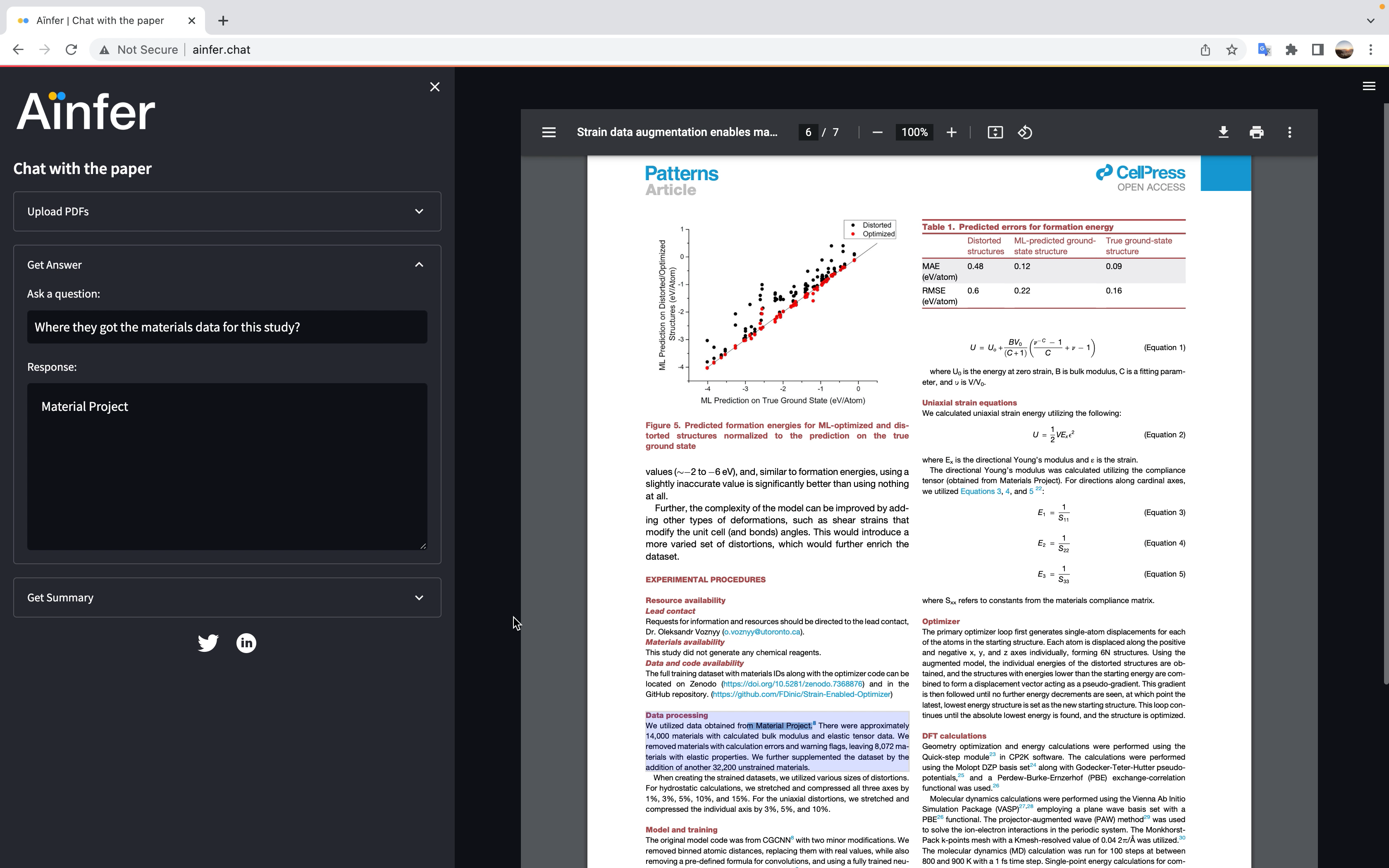Open the Twitter link icon
The image size is (1389, 868).
point(208,643)
